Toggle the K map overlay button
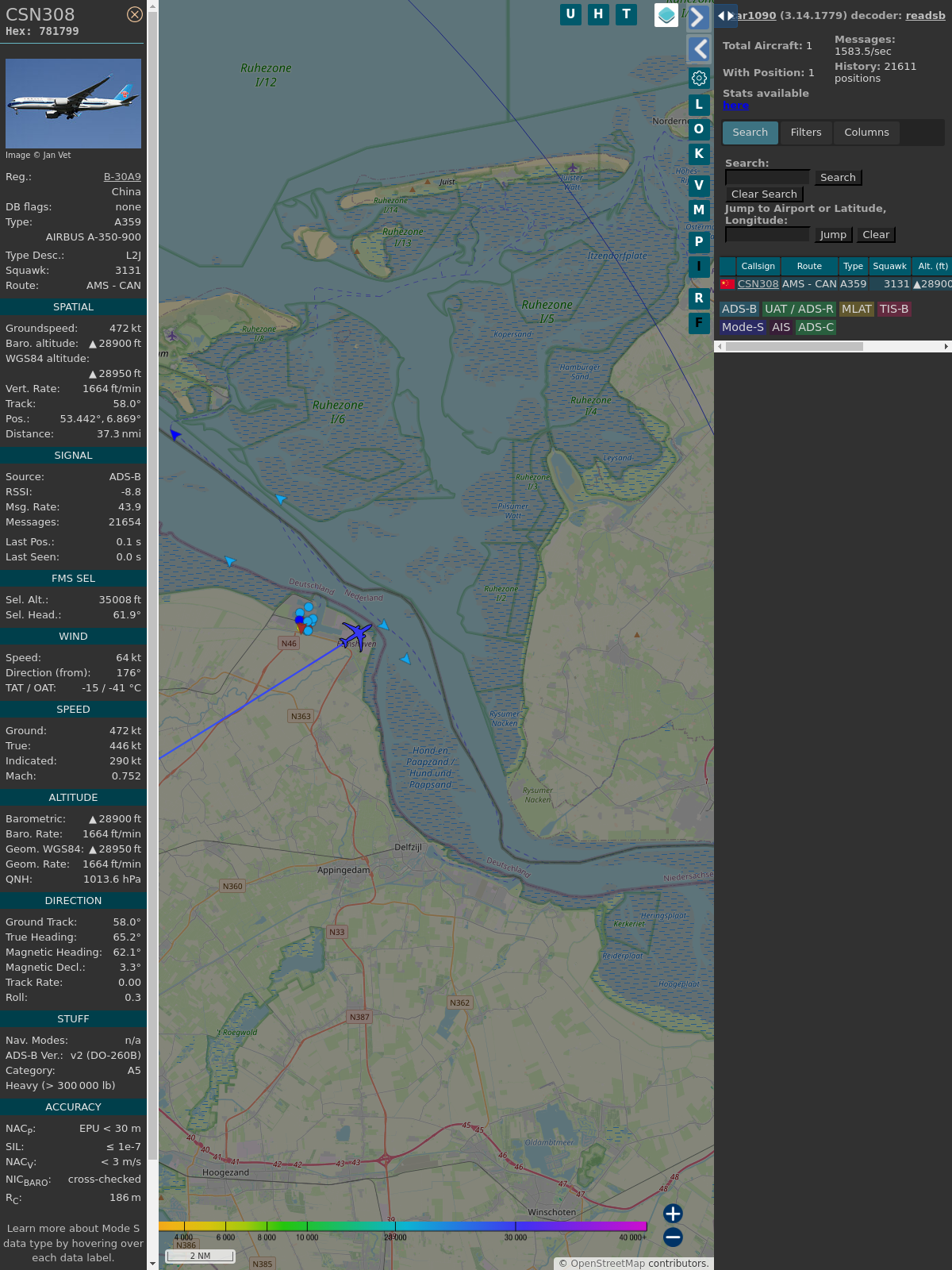Screen dimensions: 952x1270 (699, 154)
